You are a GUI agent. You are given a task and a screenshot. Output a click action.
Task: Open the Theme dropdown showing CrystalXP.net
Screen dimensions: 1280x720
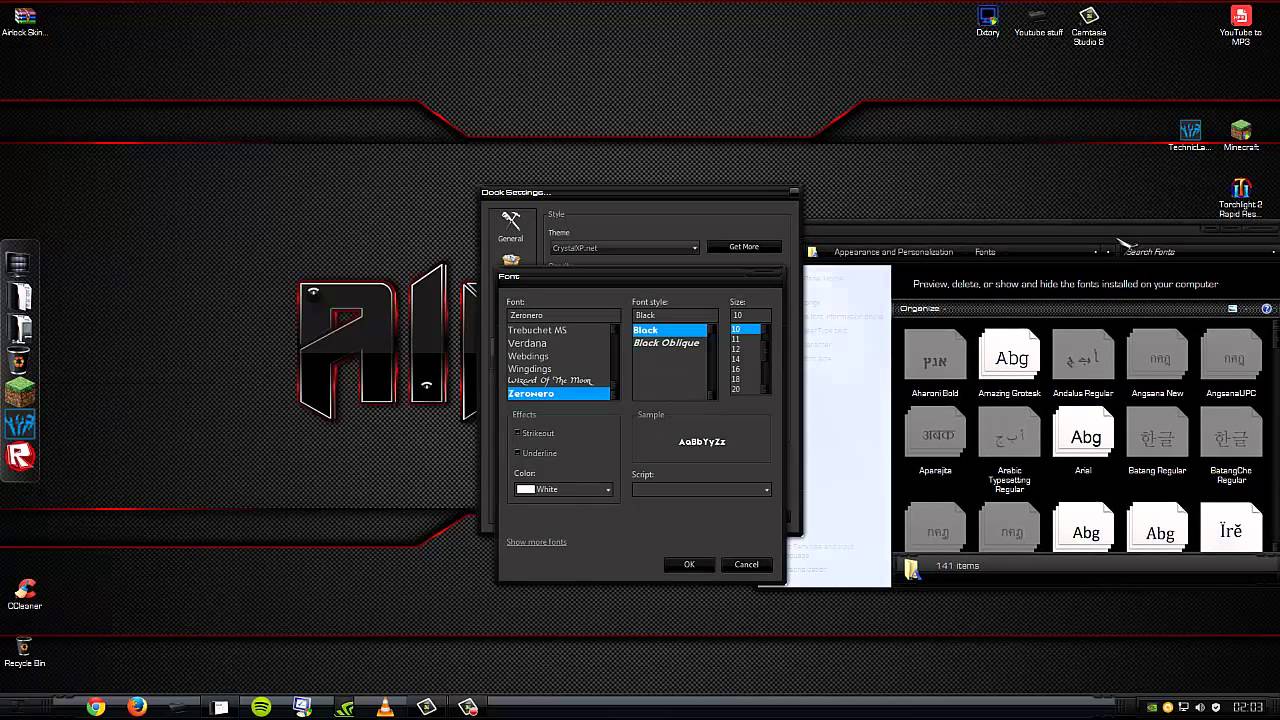[625, 247]
